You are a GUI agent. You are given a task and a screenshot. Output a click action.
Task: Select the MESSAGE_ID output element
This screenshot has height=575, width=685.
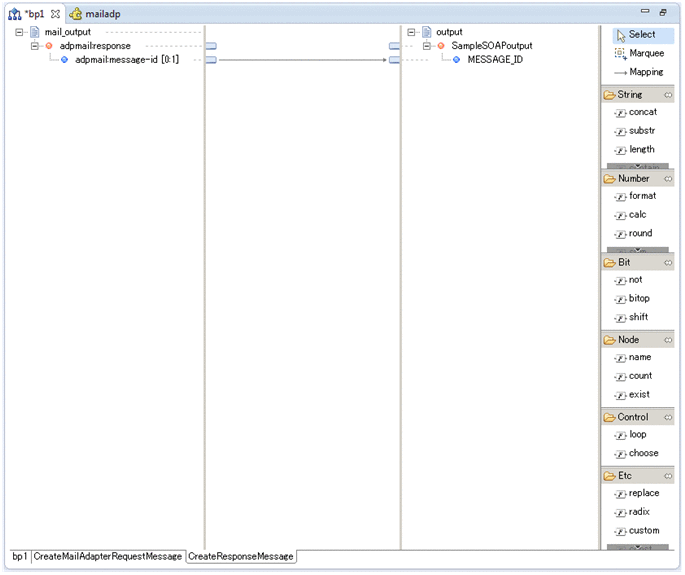click(x=494, y=59)
